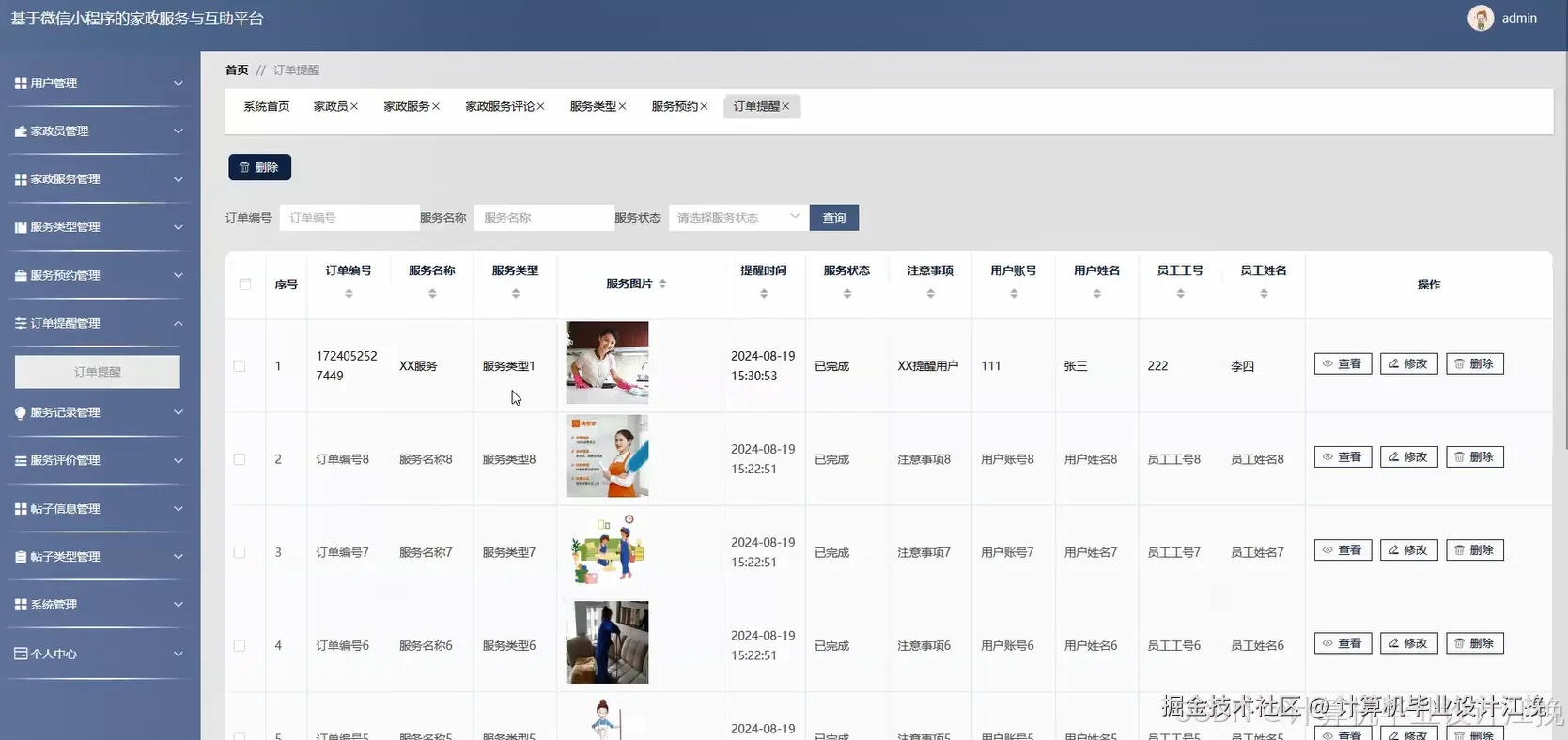Screen dimensions: 1568x740
Task: Collapse the 订单提醒管理 menu chevron
Action: (179, 324)
